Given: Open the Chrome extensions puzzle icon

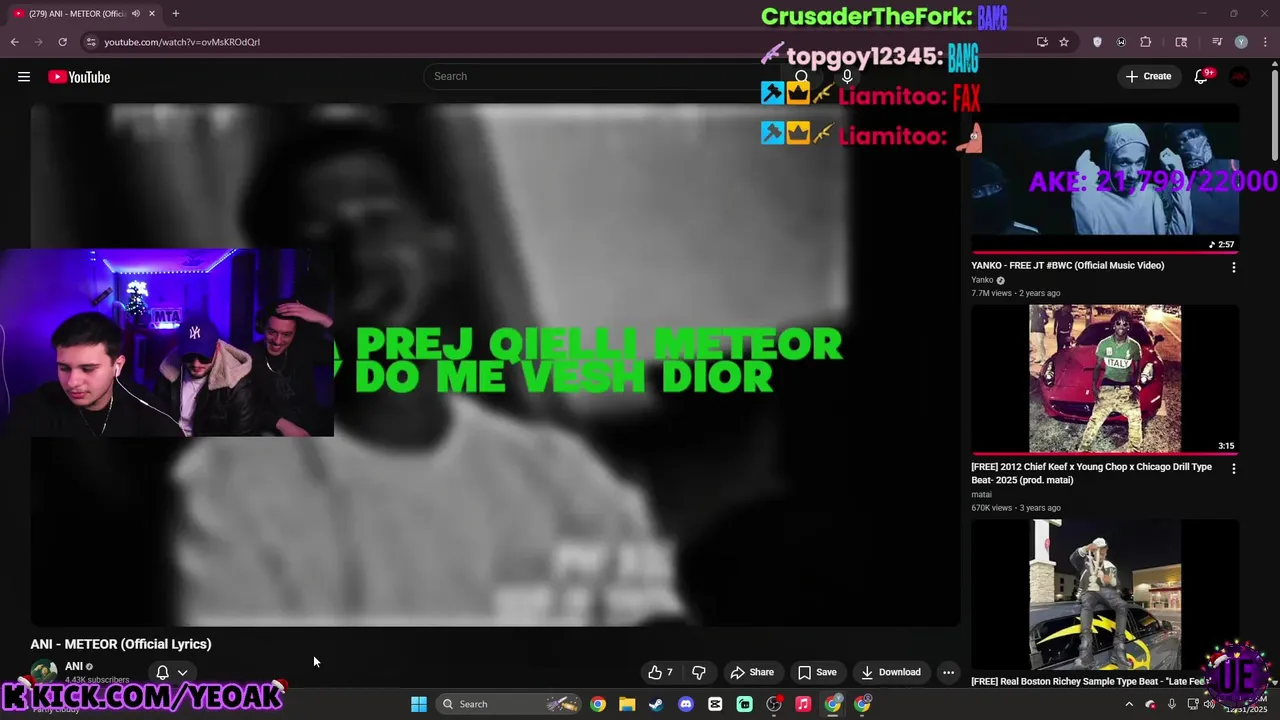Looking at the screenshot, I should click(x=1146, y=42).
